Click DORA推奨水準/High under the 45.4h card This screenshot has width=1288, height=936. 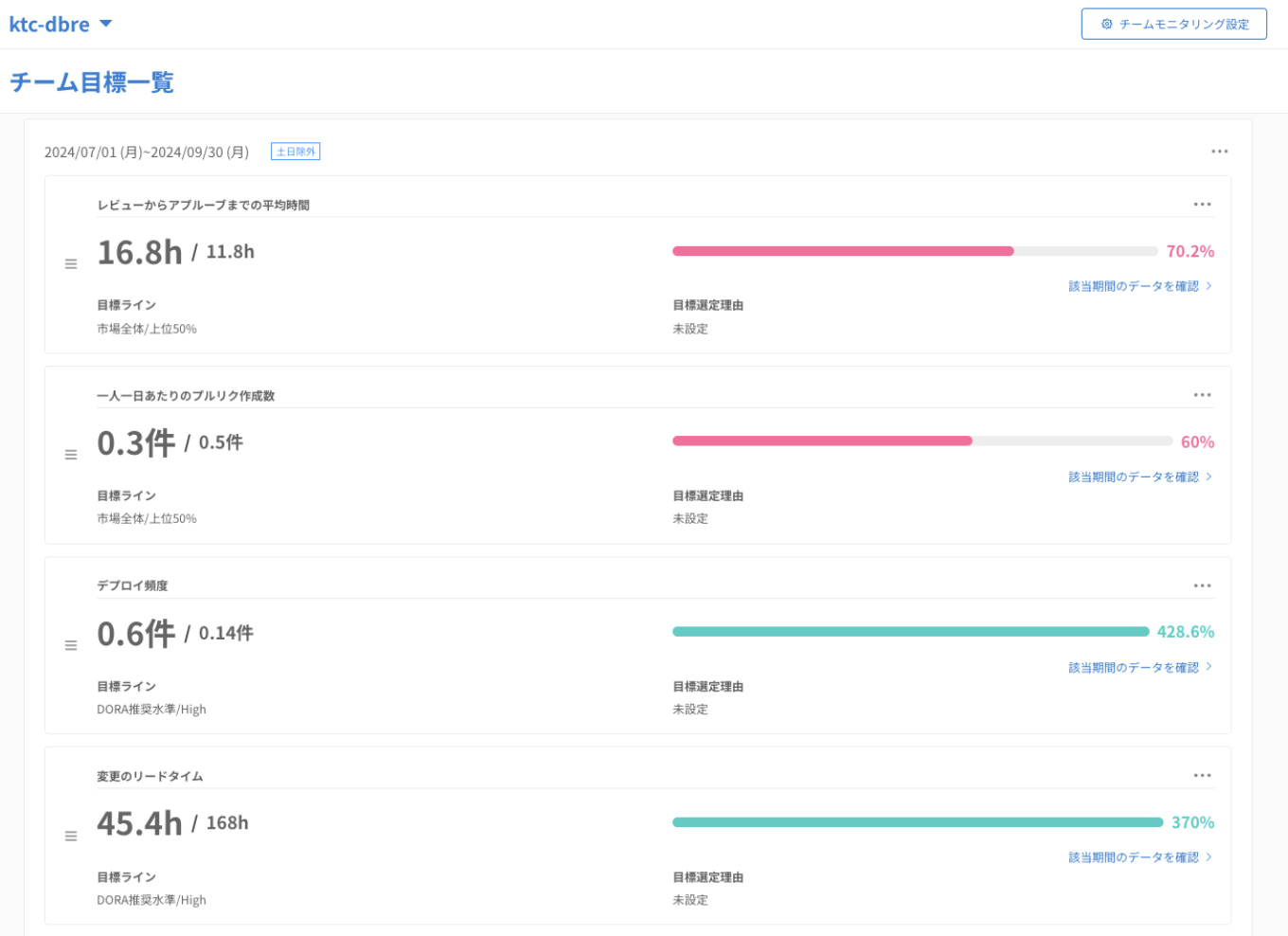point(152,900)
